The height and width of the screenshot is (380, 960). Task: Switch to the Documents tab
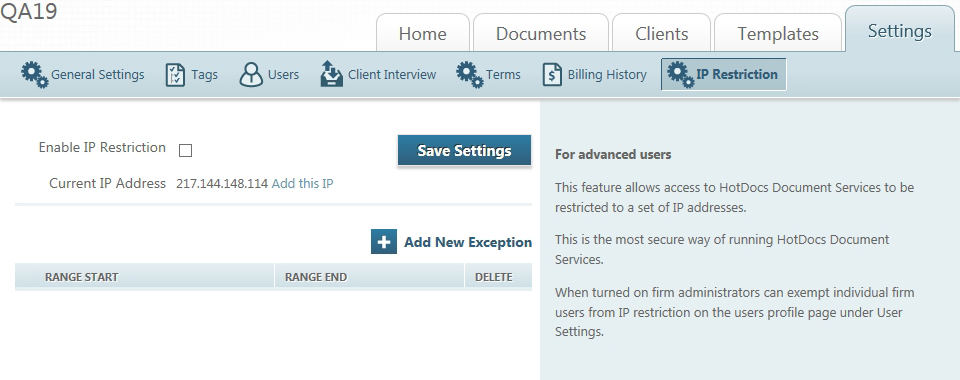pyautogui.click(x=541, y=33)
